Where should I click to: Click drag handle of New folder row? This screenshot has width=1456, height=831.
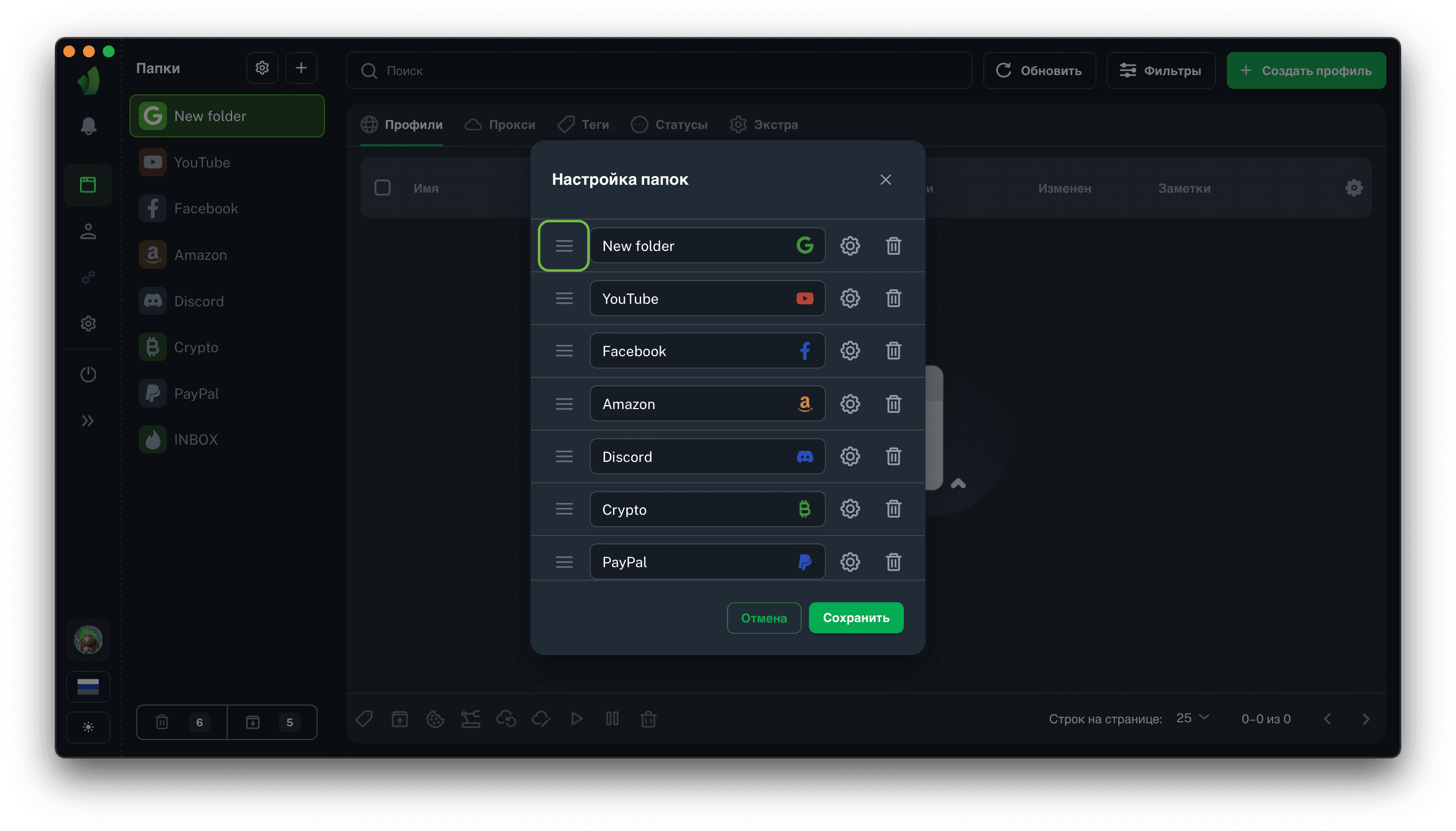pos(564,246)
